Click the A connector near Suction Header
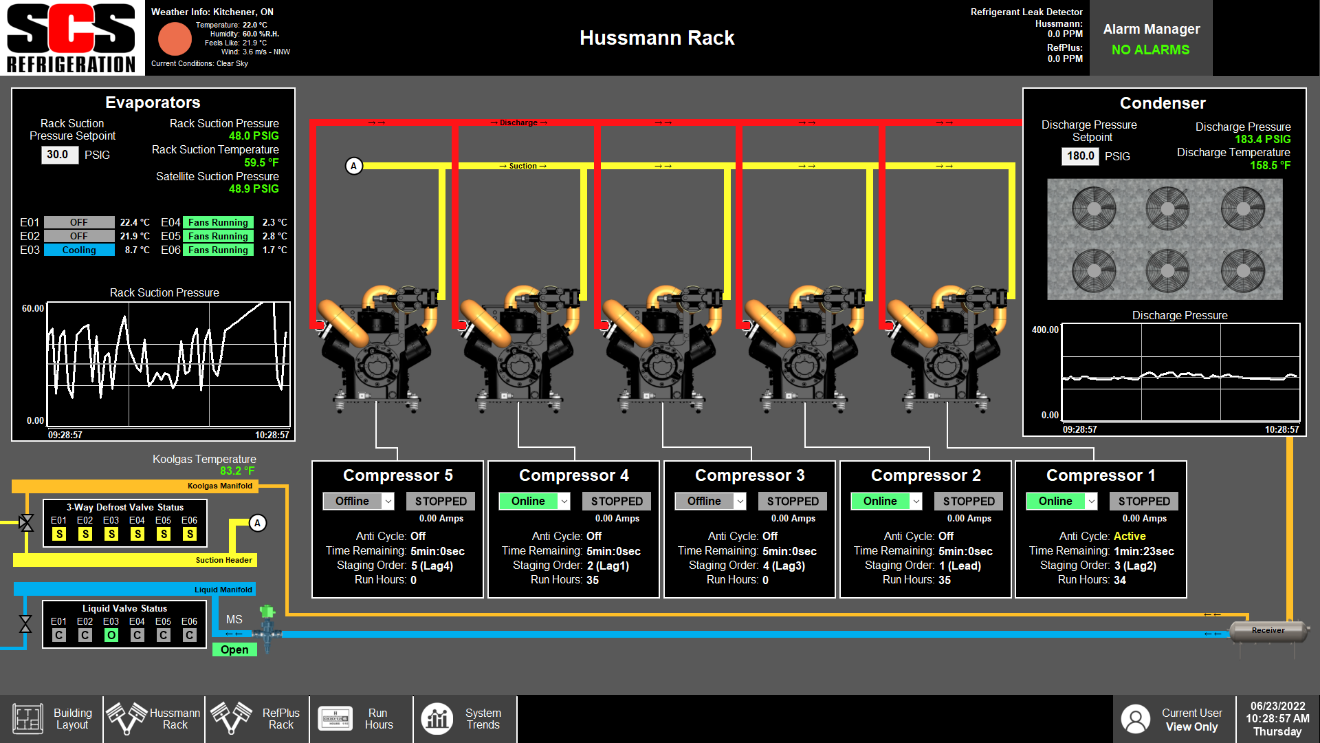Viewport: 1320px width, 743px height. (257, 522)
